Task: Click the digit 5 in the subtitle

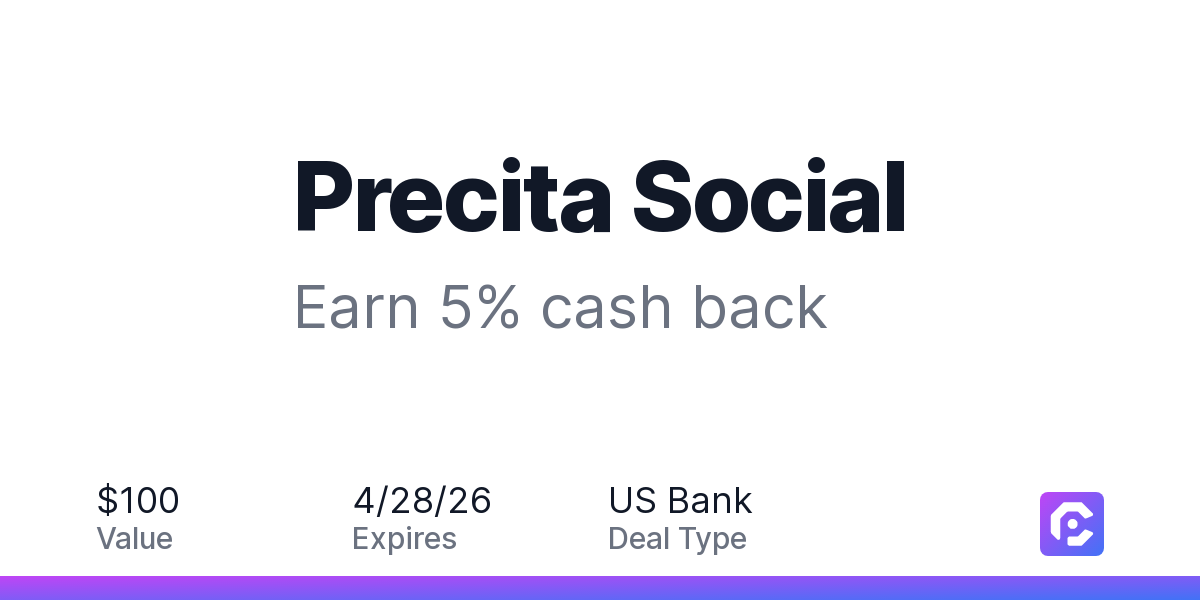Action: tap(455, 307)
